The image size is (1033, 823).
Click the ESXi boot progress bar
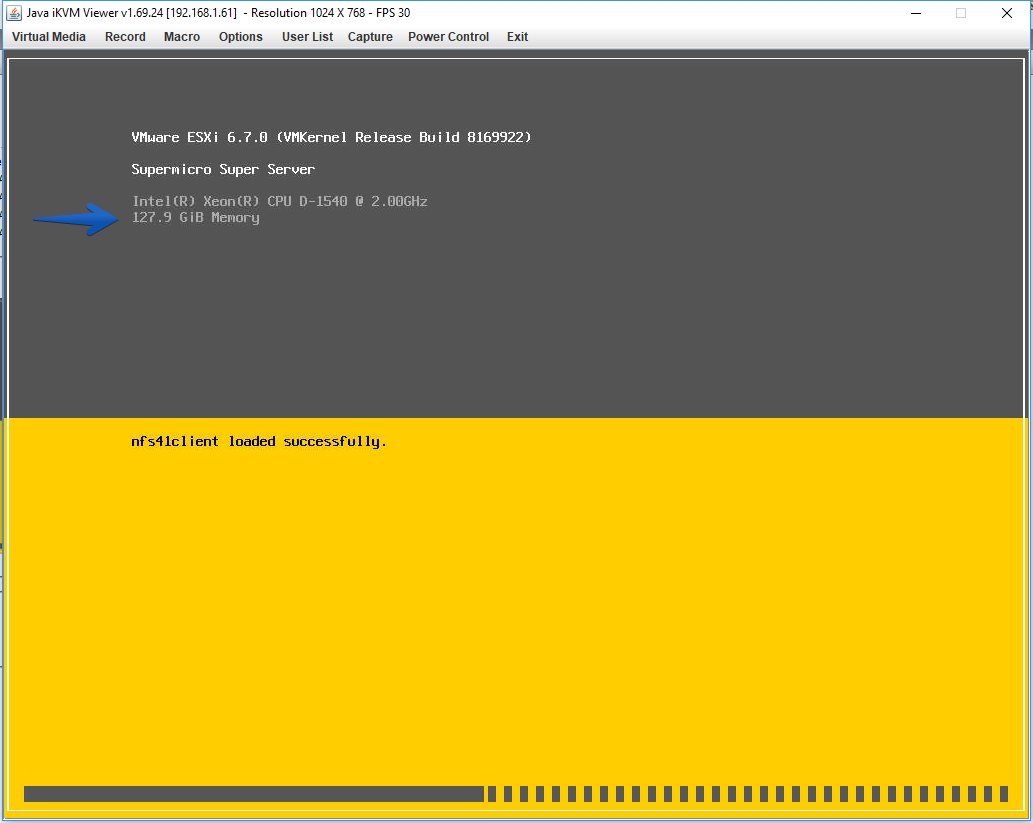516,793
